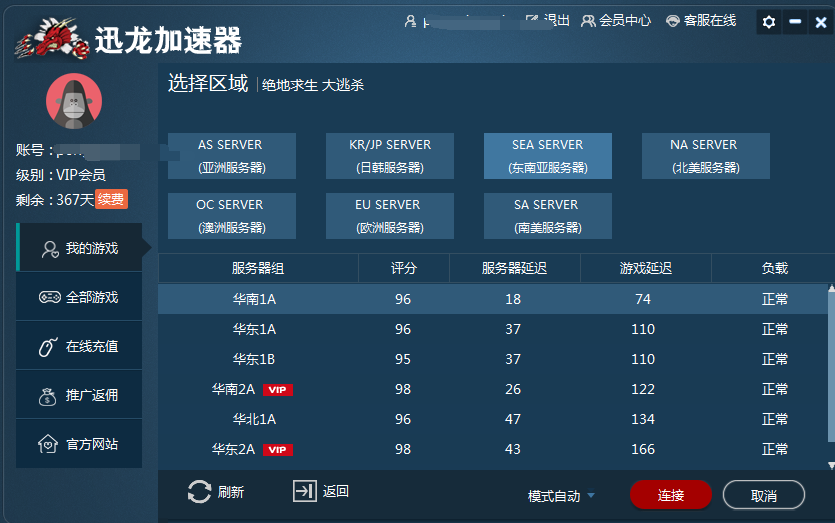The height and width of the screenshot is (523, 835).
Task: Select NA SERVER (北美服务器)
Action: point(706,156)
